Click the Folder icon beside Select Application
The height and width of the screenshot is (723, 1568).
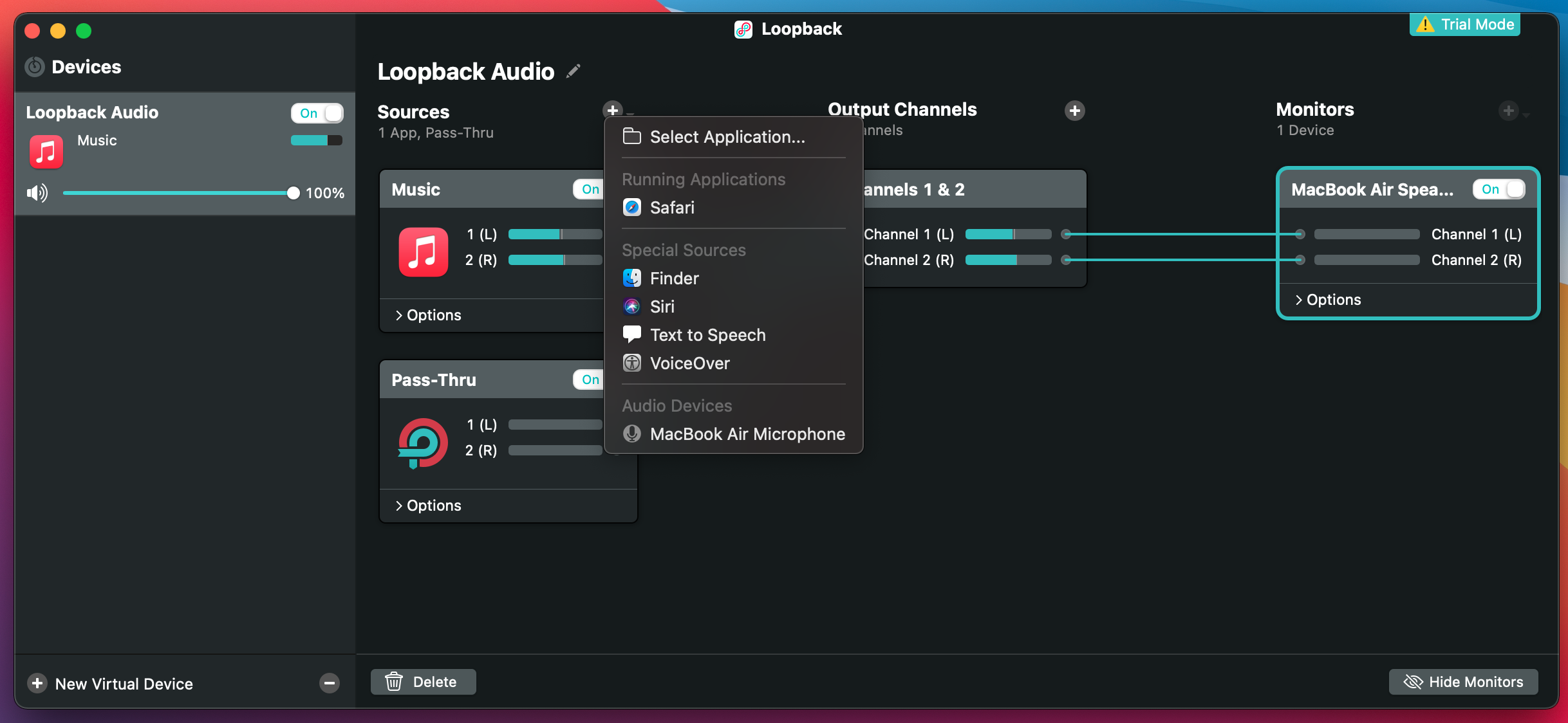pos(632,136)
